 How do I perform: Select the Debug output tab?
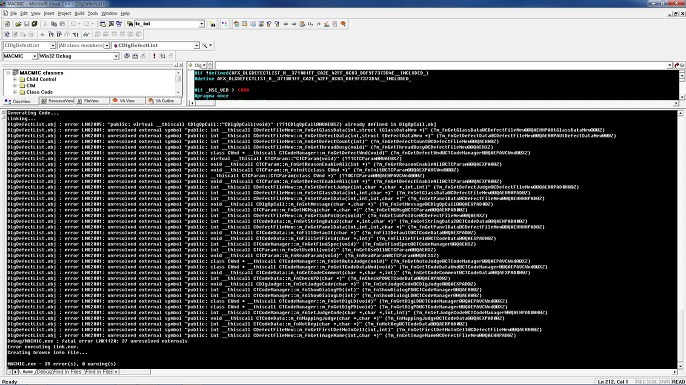pyautogui.click(x=44, y=372)
